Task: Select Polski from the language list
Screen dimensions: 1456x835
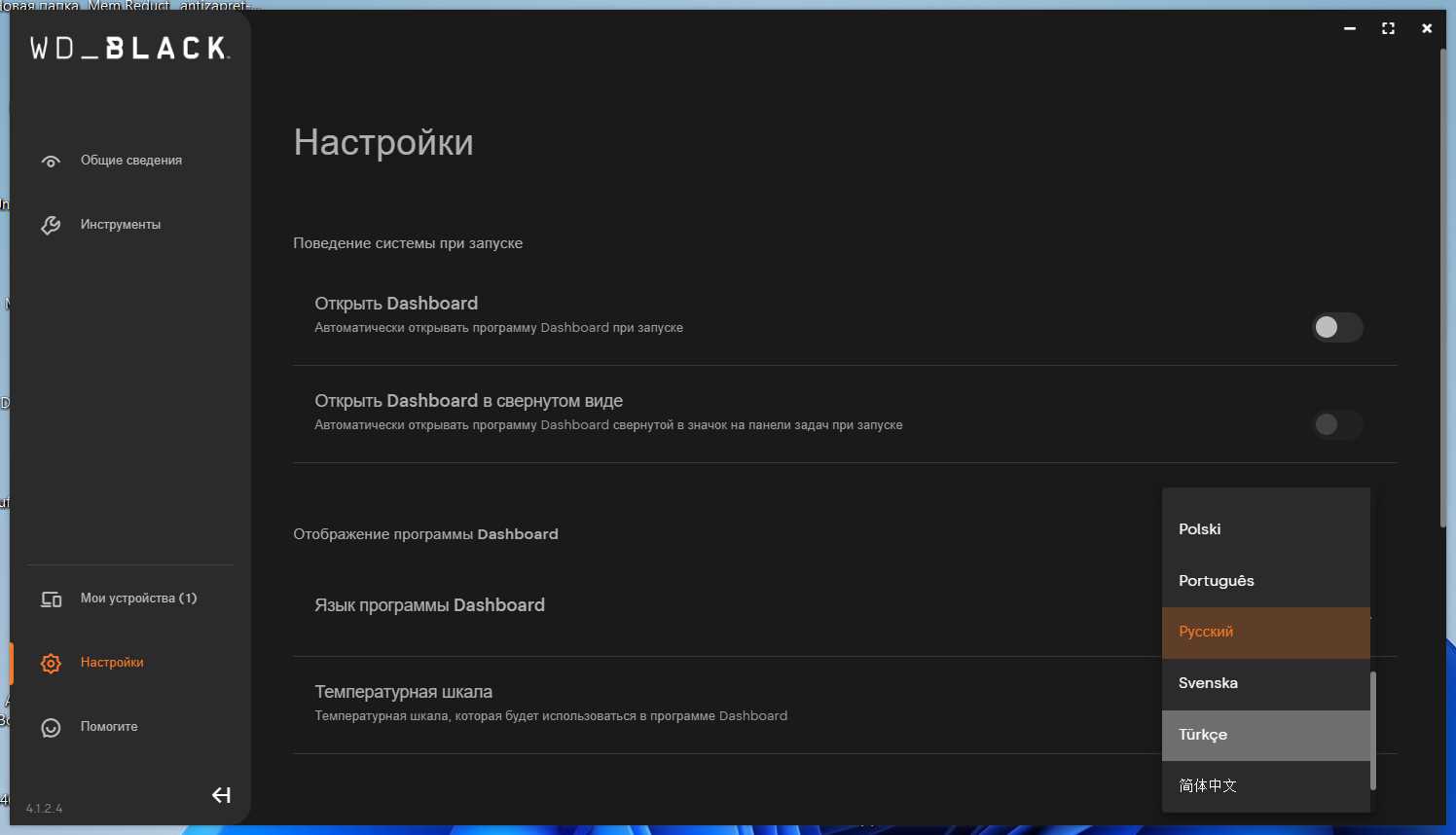Action: 1266,529
